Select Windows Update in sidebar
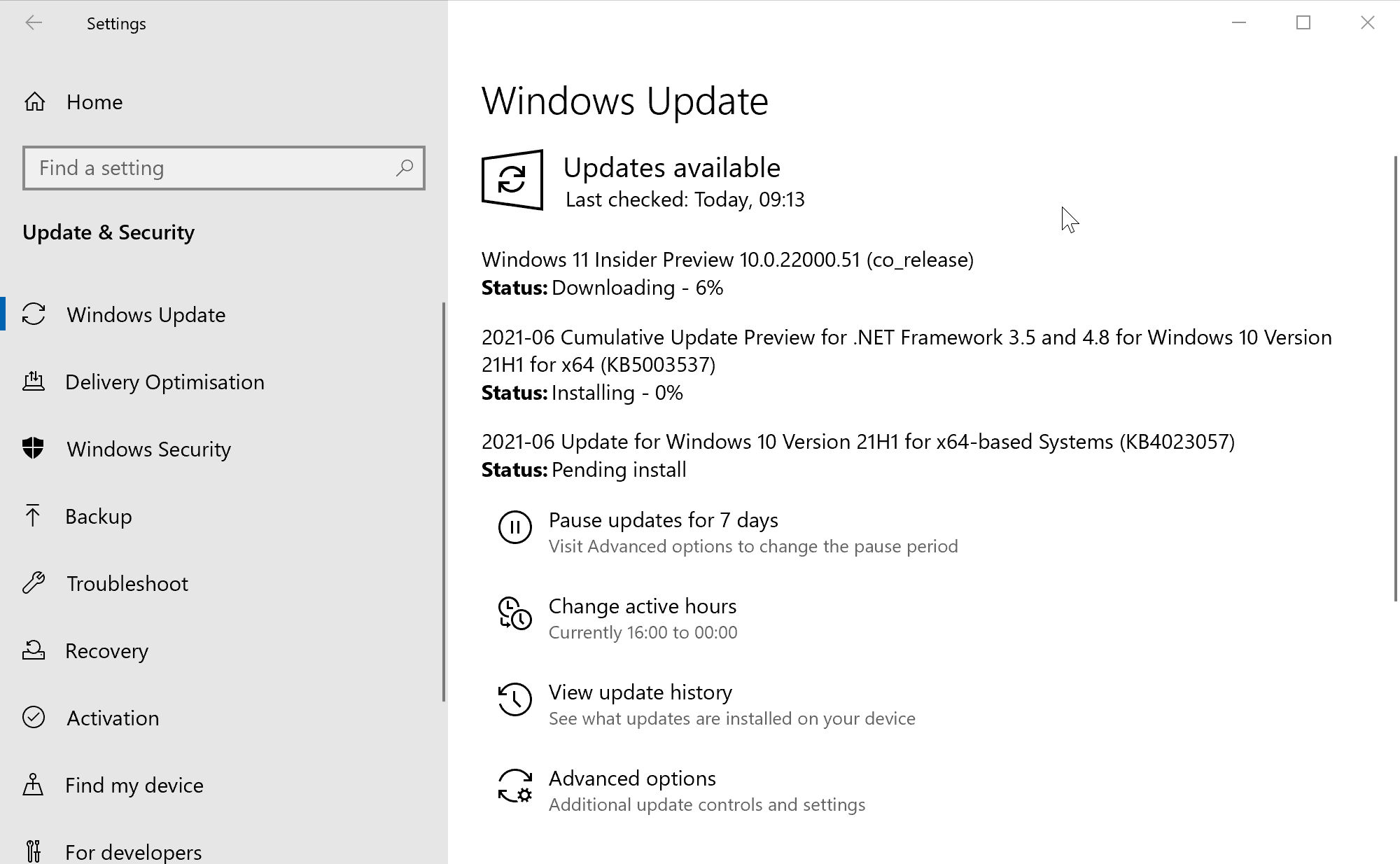The image size is (1400, 864). pos(146,314)
